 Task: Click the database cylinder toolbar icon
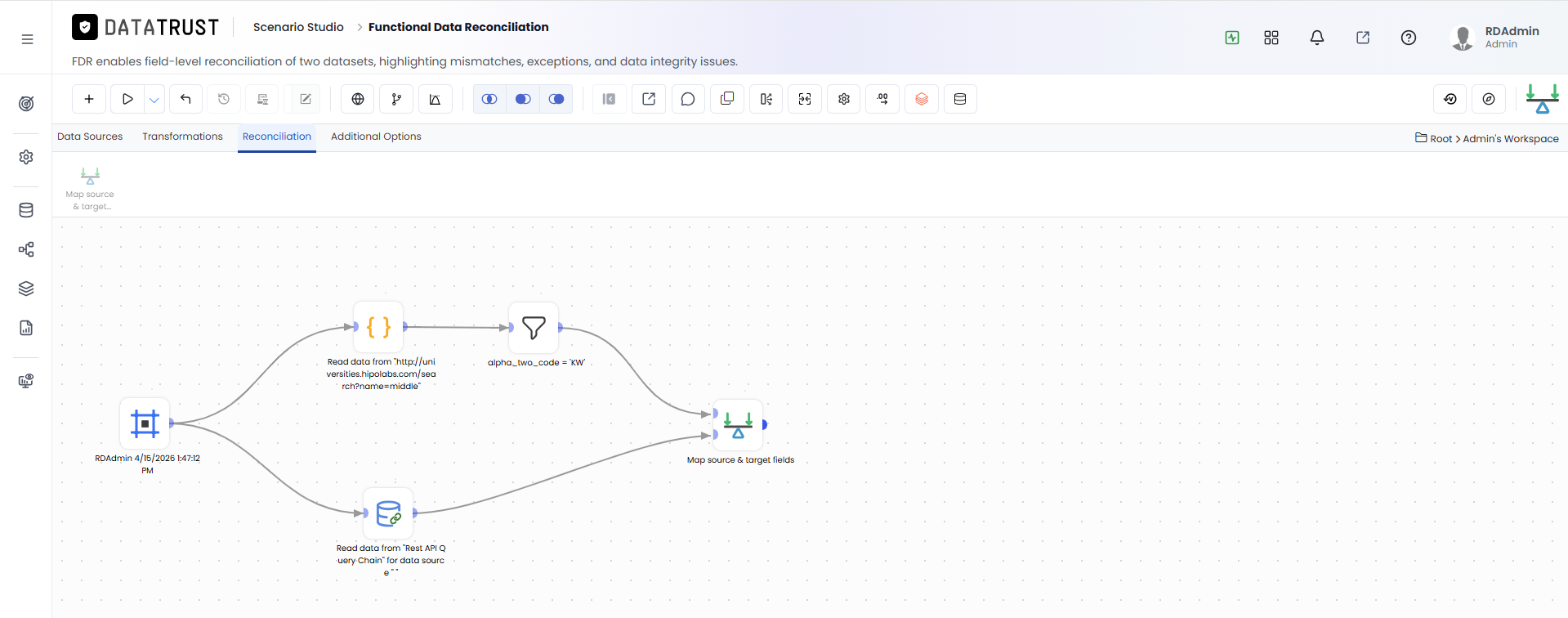click(x=960, y=99)
